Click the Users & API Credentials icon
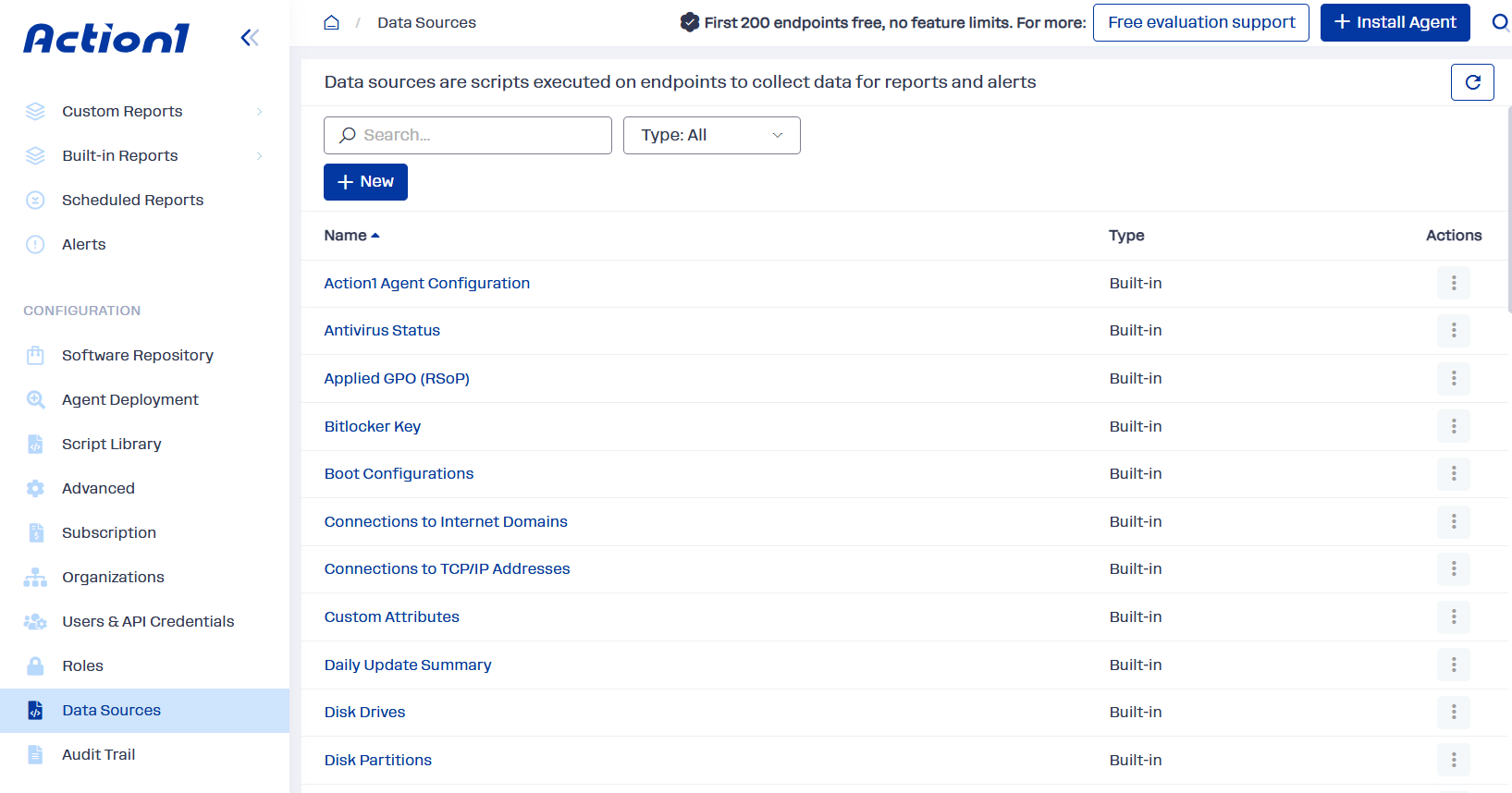Screen dimensions: 1512x793 [x=35, y=621]
